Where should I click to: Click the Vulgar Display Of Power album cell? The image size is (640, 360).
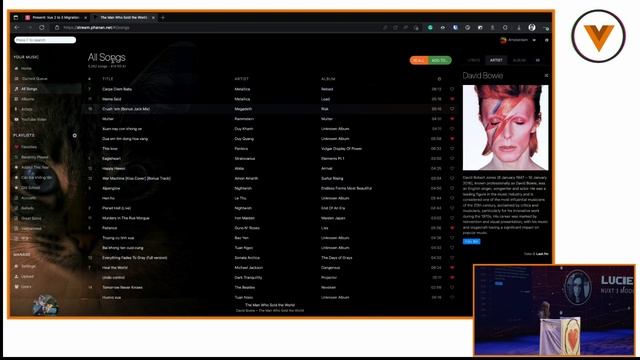341,149
